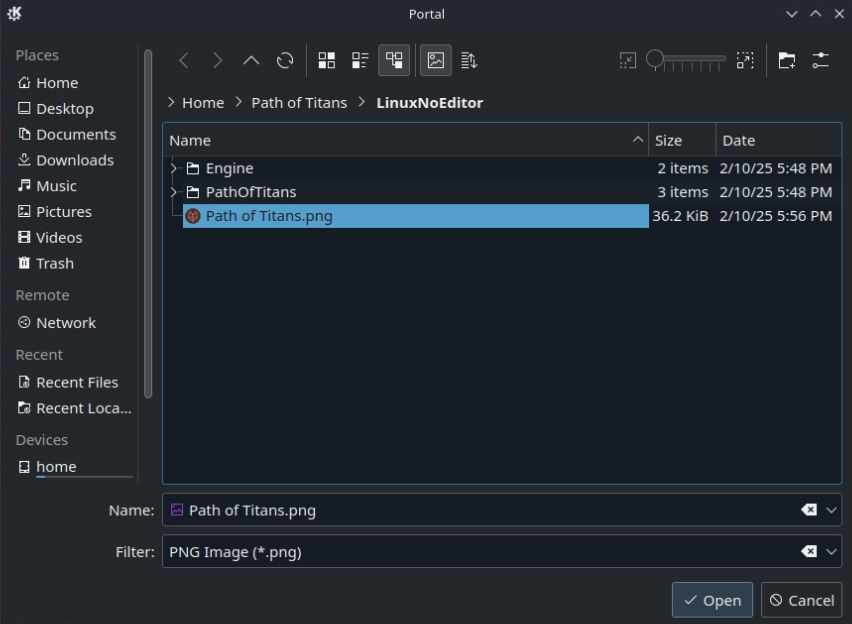Sort by the Date column header
The image size is (852, 624).
point(778,140)
